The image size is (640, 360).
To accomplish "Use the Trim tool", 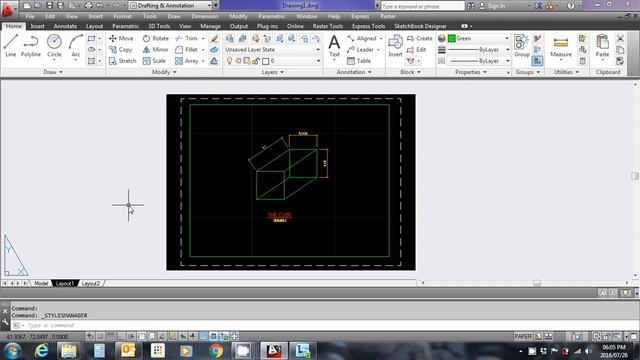I will pos(187,38).
